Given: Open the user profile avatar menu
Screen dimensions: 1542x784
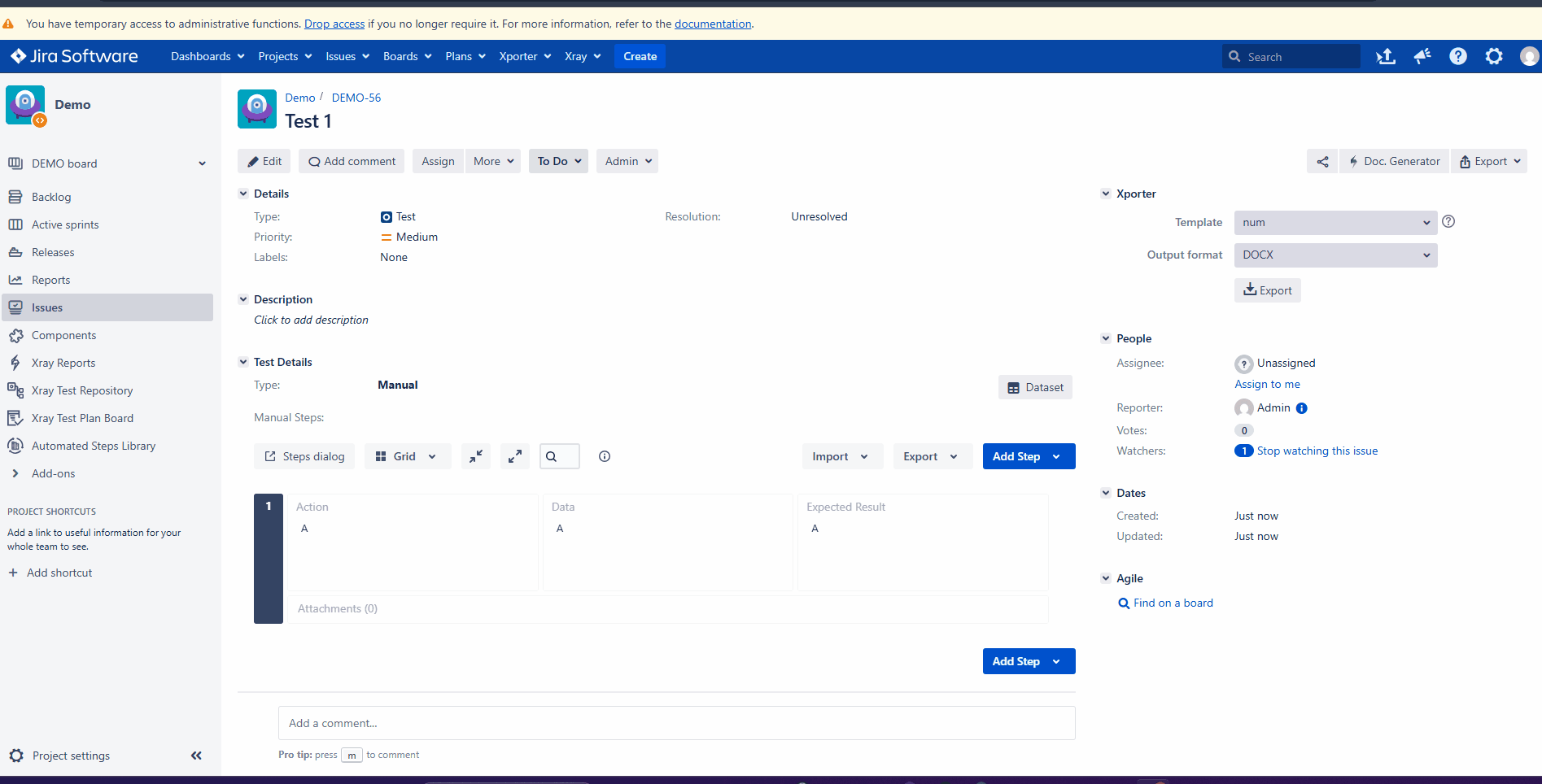Looking at the screenshot, I should [x=1530, y=56].
